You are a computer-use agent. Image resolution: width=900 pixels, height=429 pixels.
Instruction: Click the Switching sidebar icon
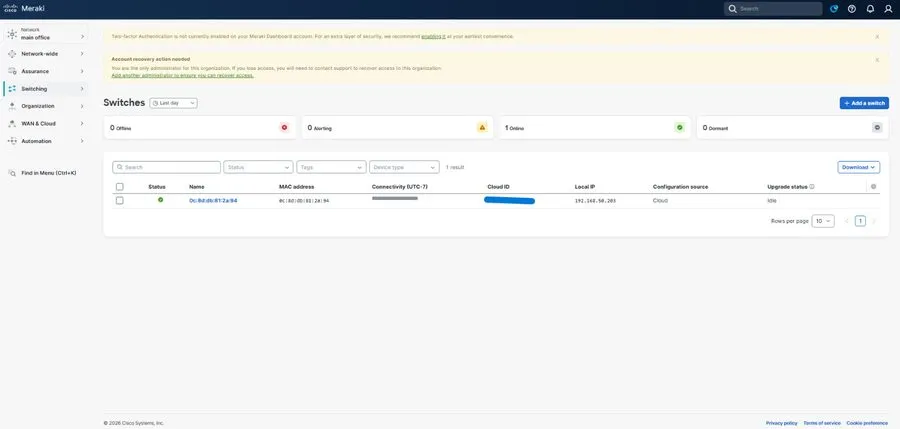coord(12,88)
